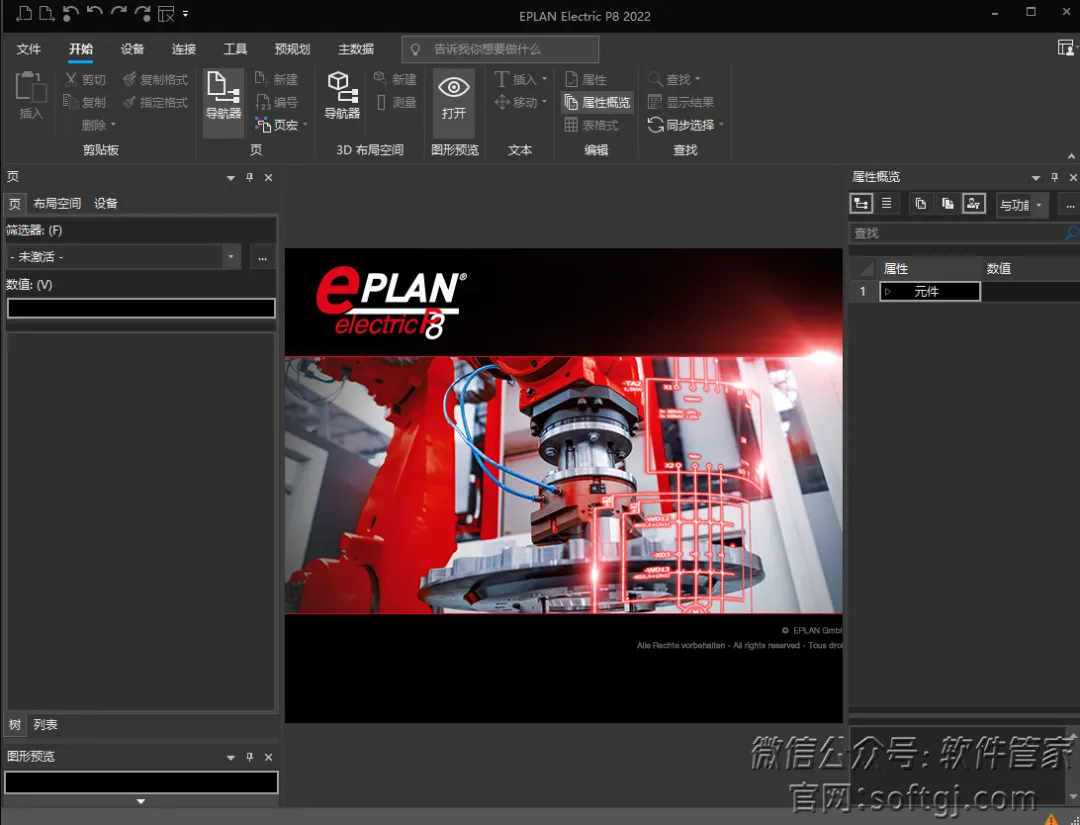Image resolution: width=1080 pixels, height=825 pixels.
Task: Select the 3D 布局空间 导航器 icon
Action: [341, 95]
